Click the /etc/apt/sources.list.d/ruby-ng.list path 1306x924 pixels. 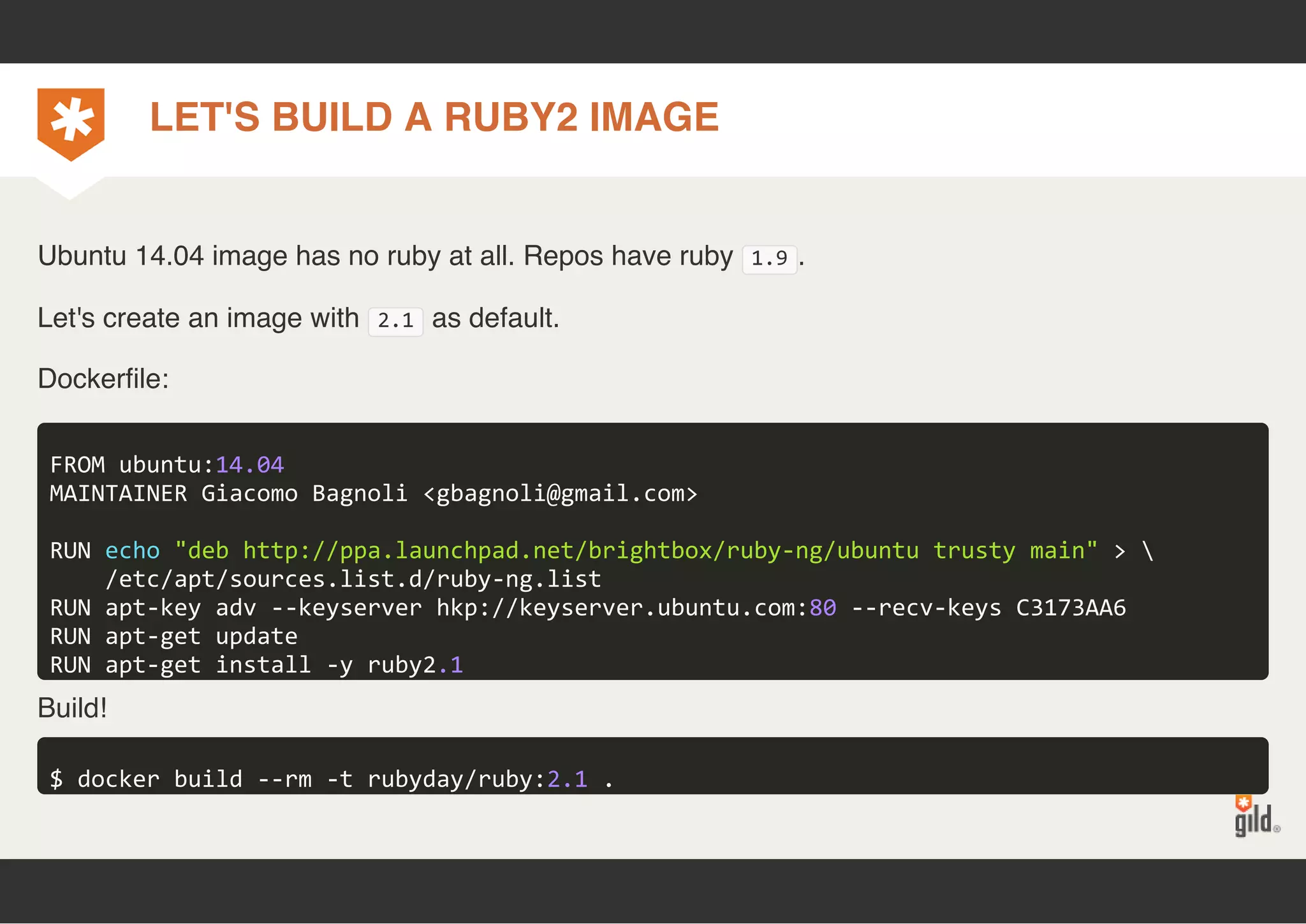click(353, 579)
